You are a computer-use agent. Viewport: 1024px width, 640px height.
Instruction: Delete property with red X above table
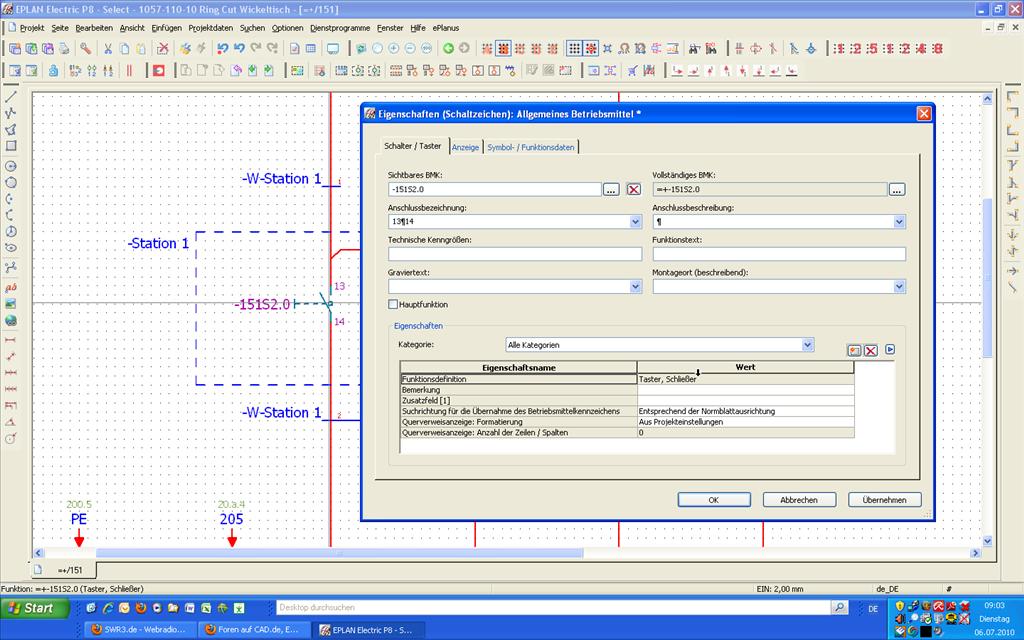871,350
